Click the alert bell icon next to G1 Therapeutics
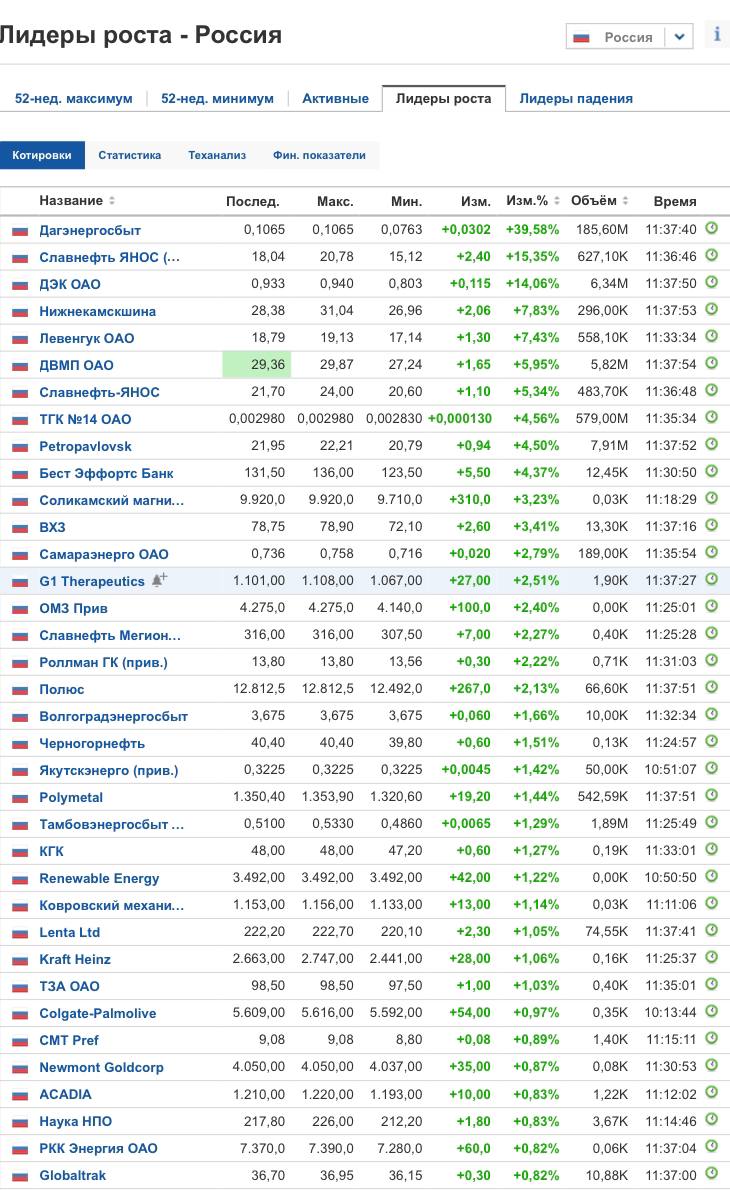 pos(159,580)
